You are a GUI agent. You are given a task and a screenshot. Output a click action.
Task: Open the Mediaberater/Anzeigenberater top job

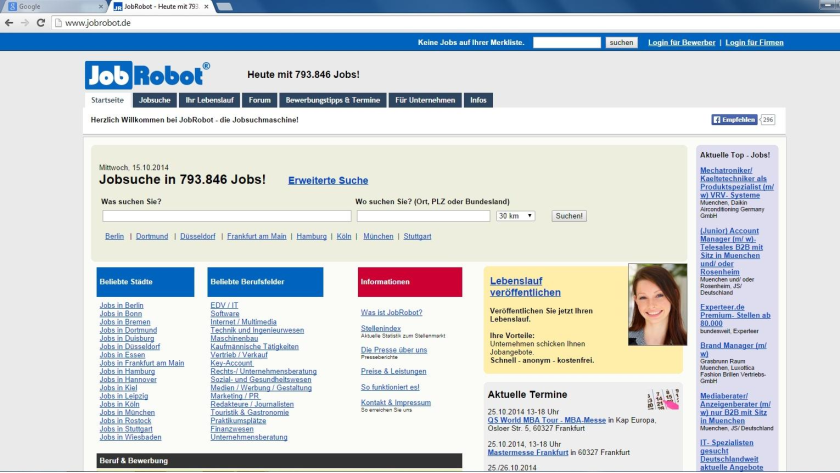click(x=735, y=408)
